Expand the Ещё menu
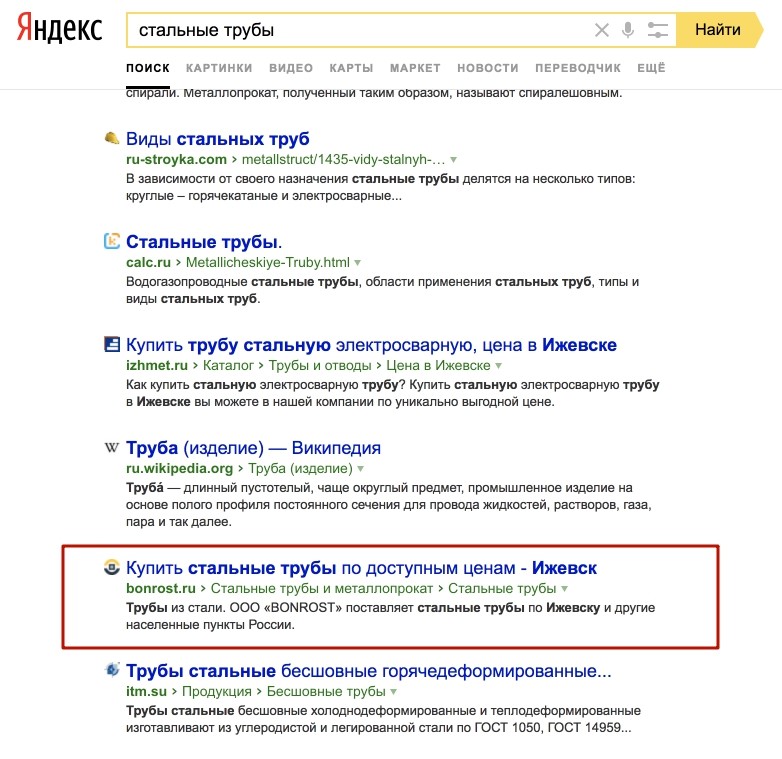The height and width of the screenshot is (759, 782). [651, 68]
